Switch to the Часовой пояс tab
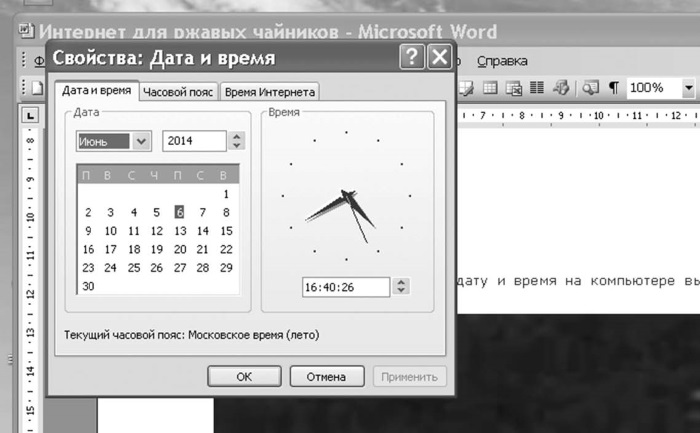Viewport: 700px width, 433px height. (178, 92)
